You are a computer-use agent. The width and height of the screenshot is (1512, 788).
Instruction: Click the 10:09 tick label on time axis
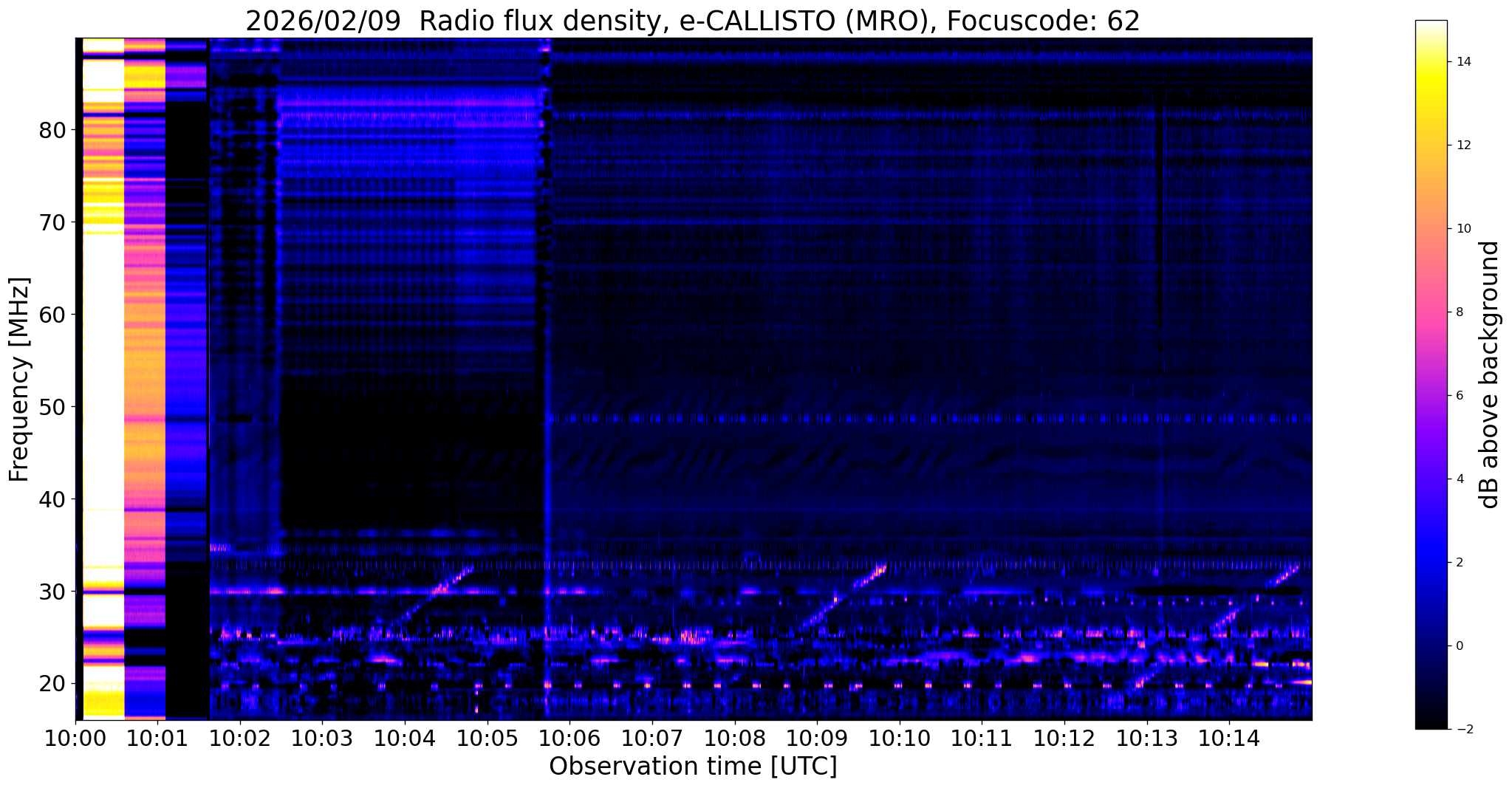(816, 739)
